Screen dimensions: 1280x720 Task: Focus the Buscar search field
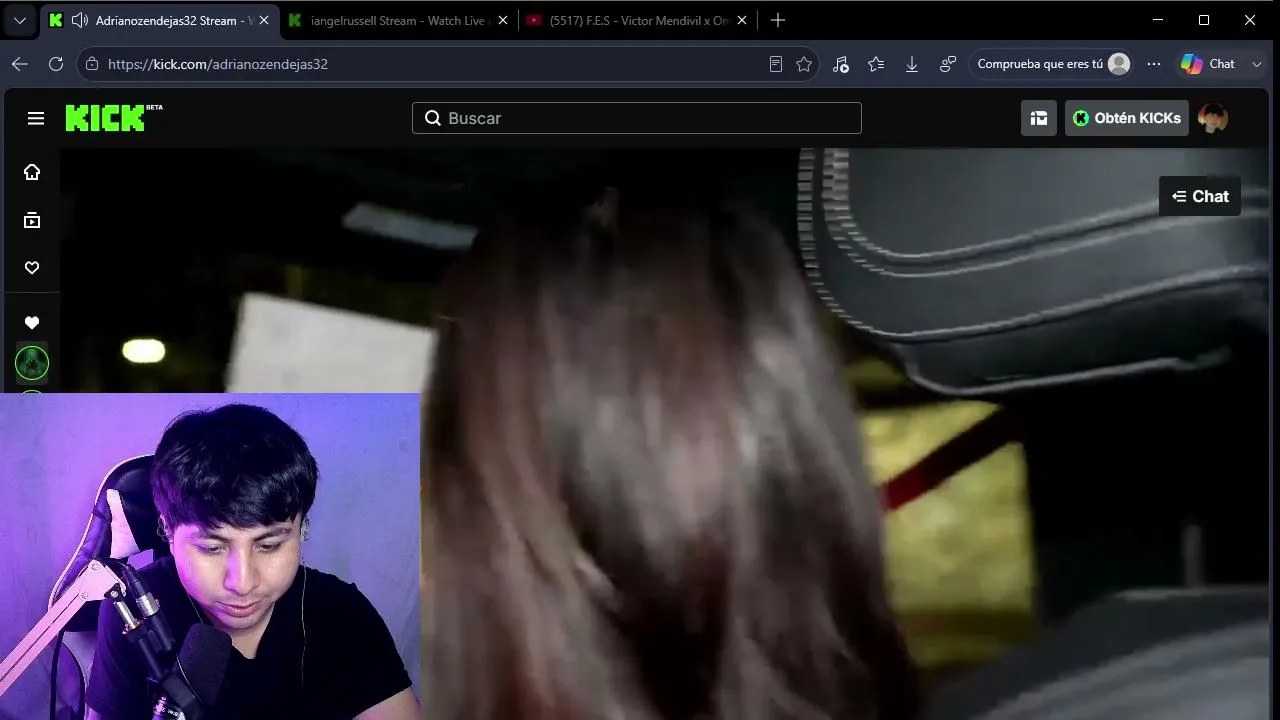point(636,118)
